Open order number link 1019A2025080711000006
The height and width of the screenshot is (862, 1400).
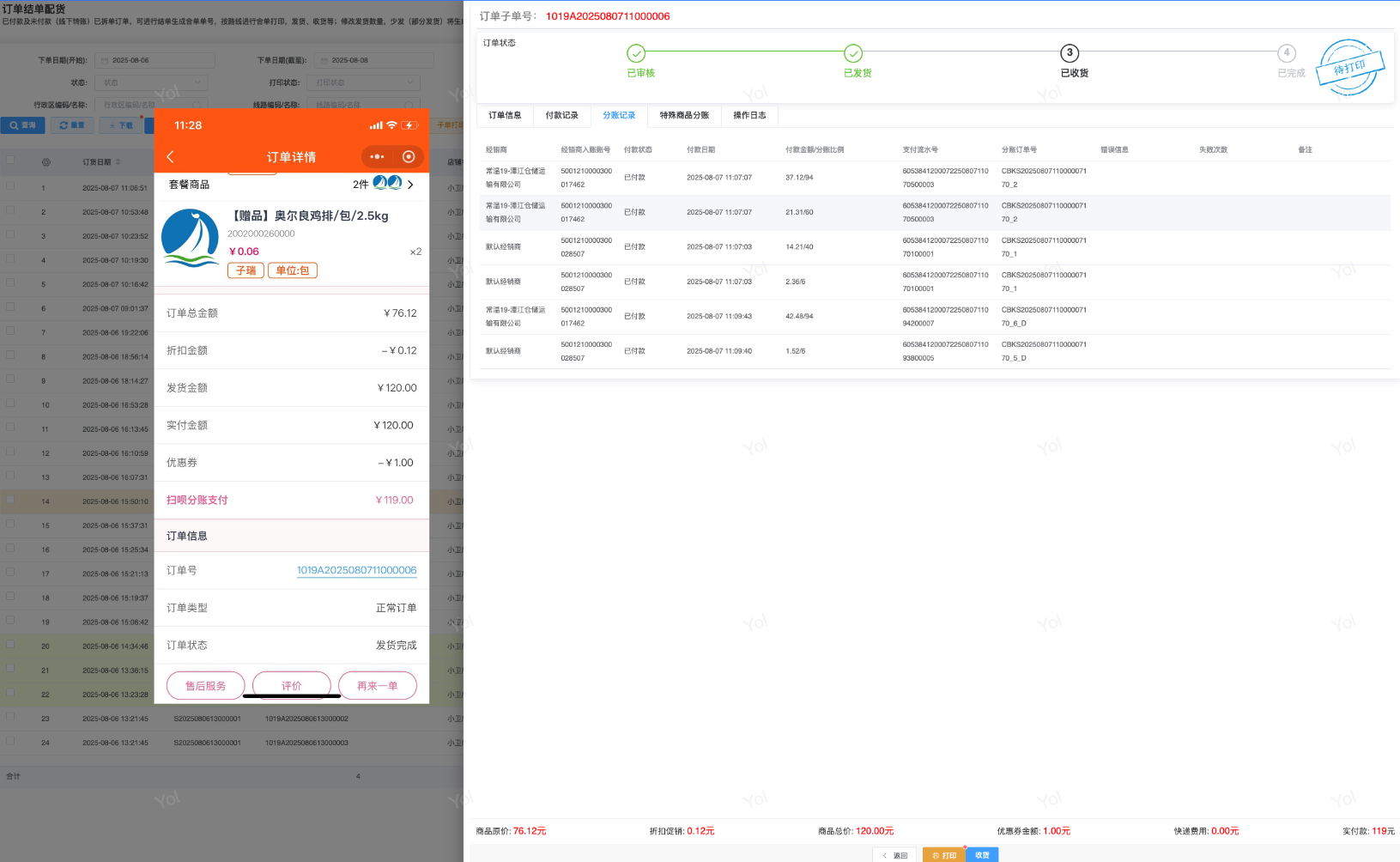tap(356, 570)
